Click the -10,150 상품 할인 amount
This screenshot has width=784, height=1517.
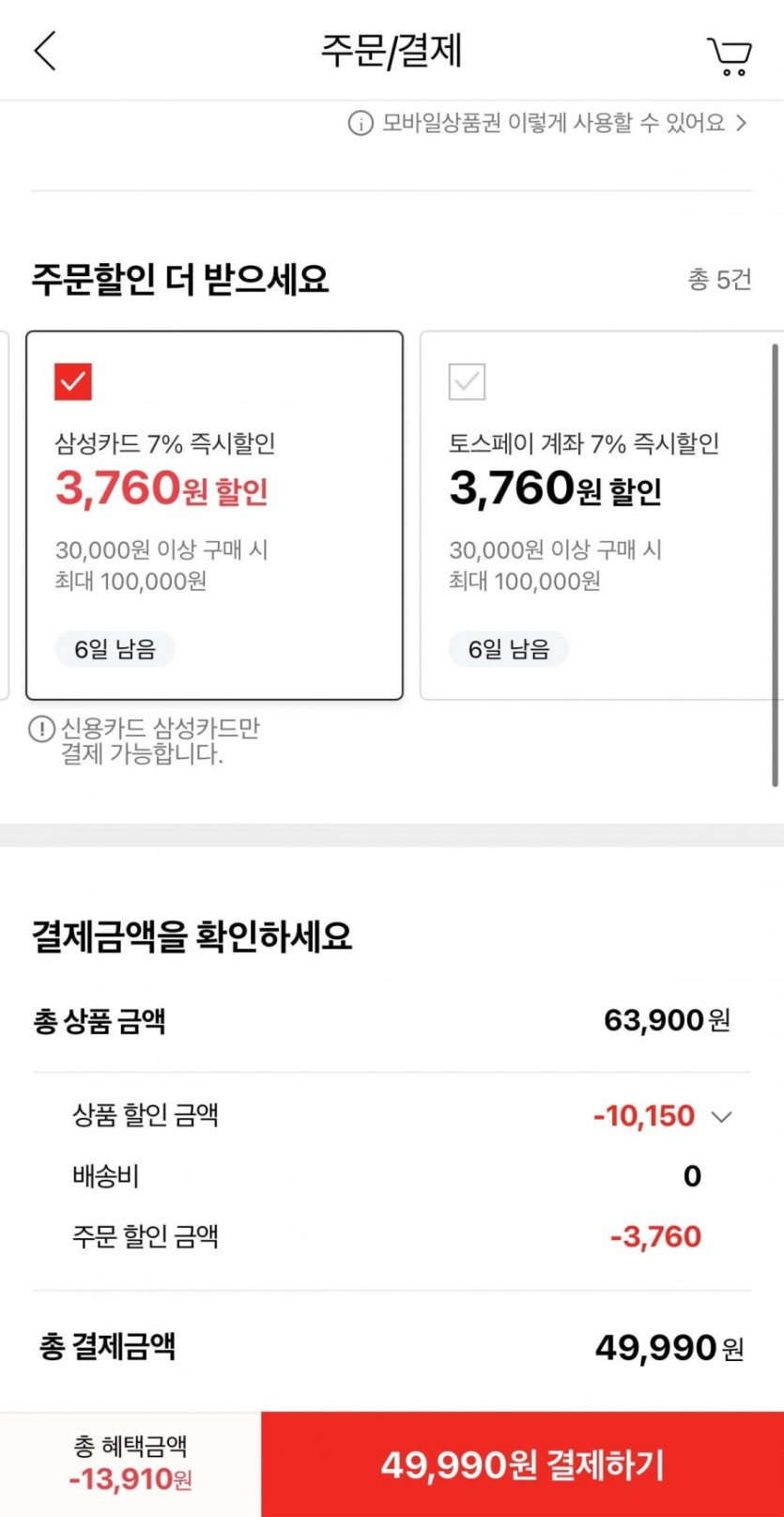[x=644, y=1116]
